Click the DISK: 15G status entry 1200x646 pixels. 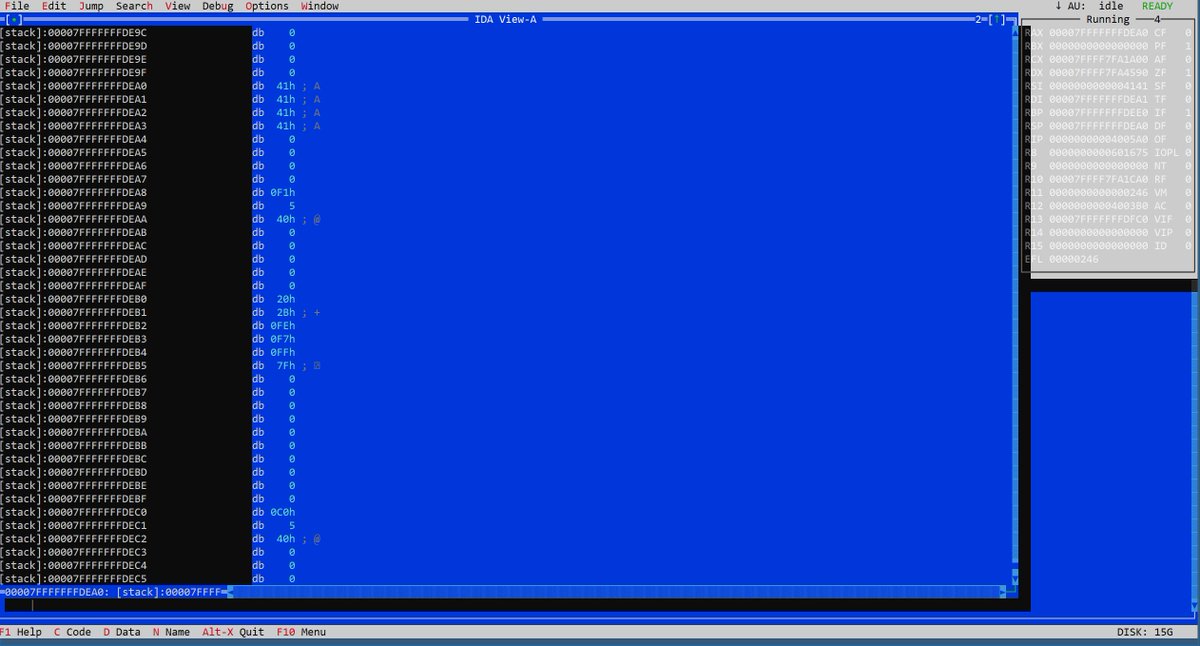tap(1145, 632)
